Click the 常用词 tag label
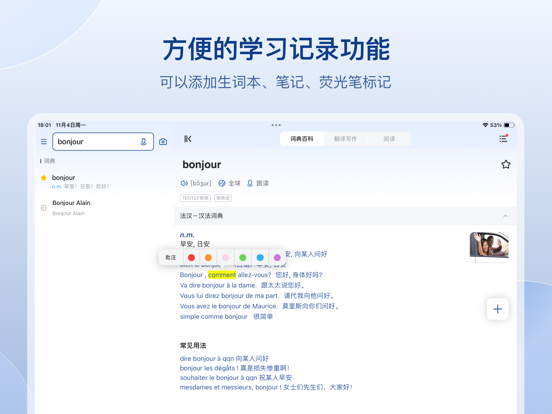The height and width of the screenshot is (414, 552). point(223,198)
